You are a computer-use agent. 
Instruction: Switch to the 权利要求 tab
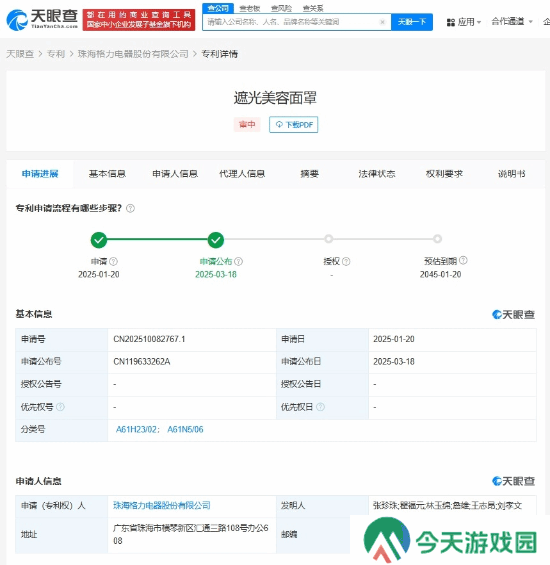[444, 174]
